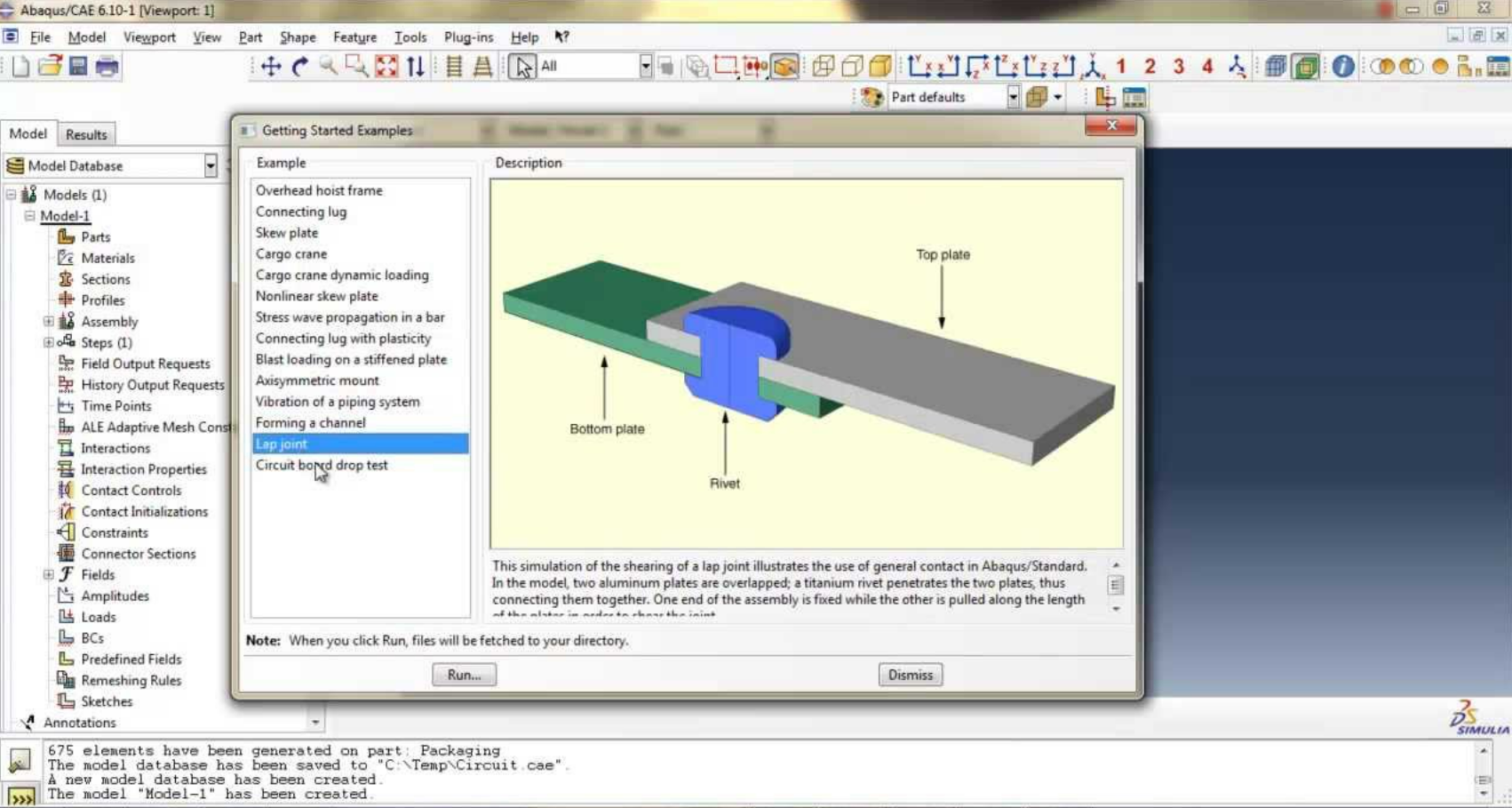Open the Query information icon
The image size is (1512, 808).
[x=1342, y=67]
